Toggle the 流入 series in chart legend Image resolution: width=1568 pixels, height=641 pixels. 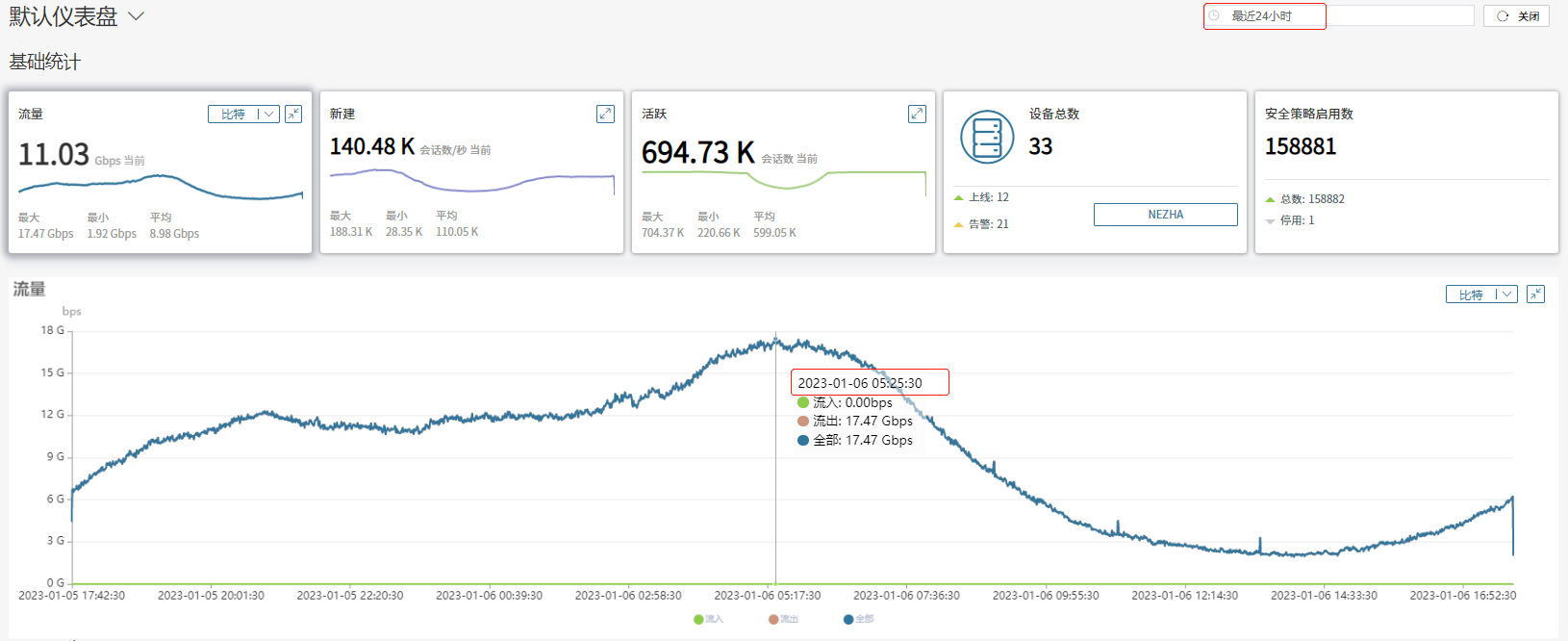[x=708, y=619]
